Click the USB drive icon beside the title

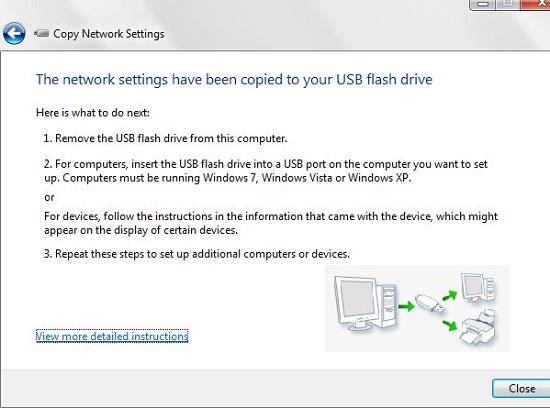click(x=41, y=33)
